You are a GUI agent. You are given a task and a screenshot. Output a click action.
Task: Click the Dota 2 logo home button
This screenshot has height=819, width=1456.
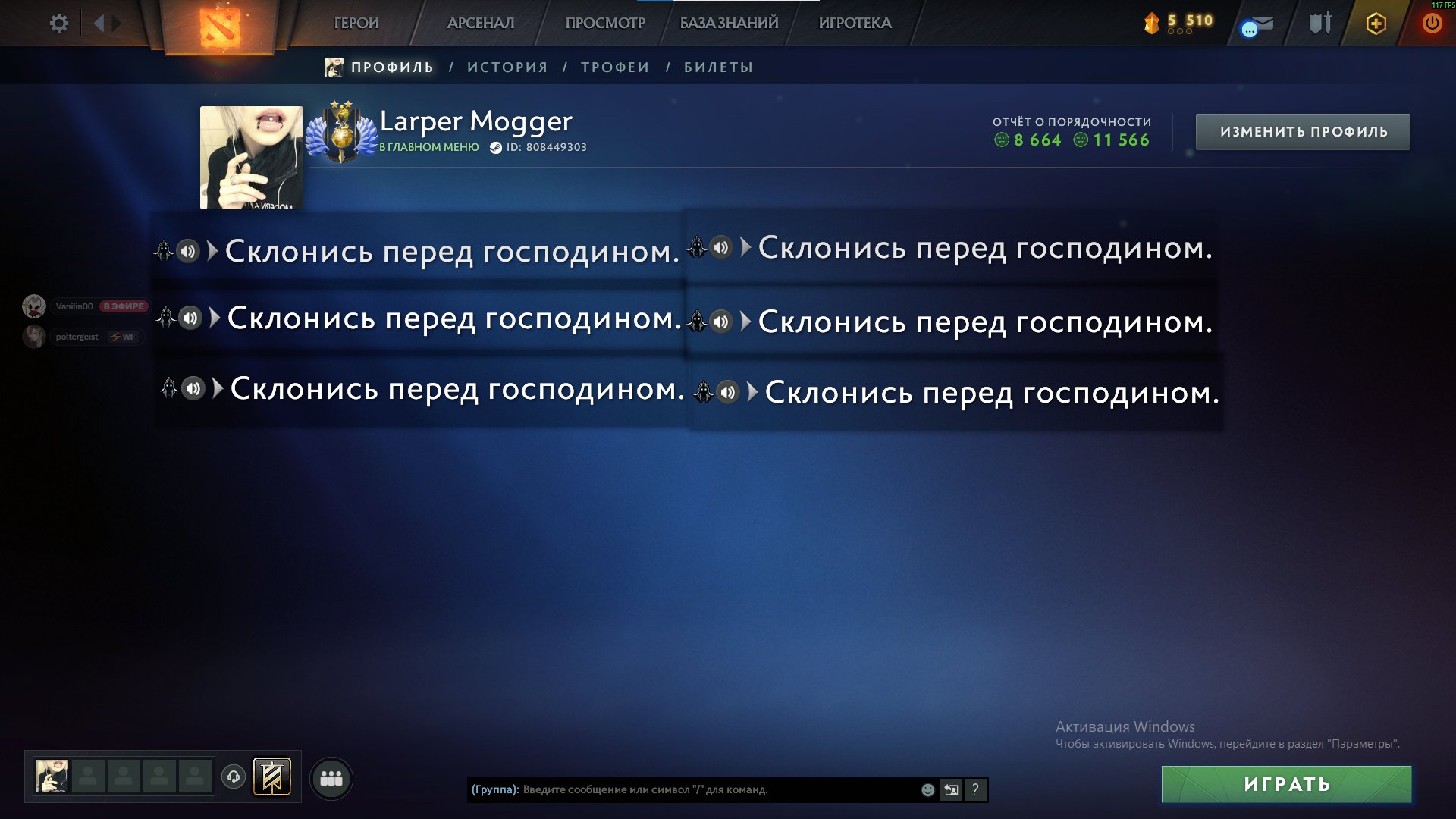tap(220, 27)
